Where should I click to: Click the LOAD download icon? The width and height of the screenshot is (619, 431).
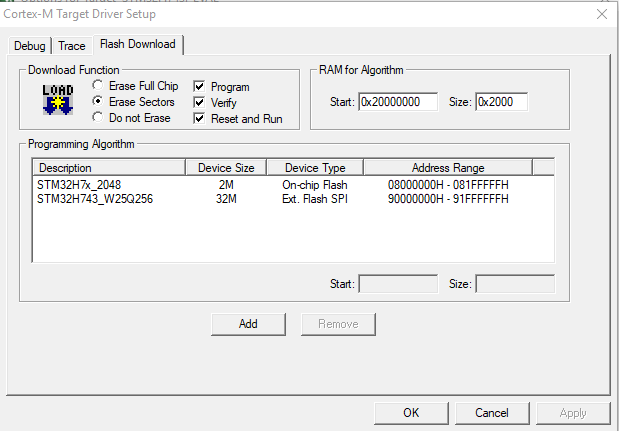click(x=58, y=99)
